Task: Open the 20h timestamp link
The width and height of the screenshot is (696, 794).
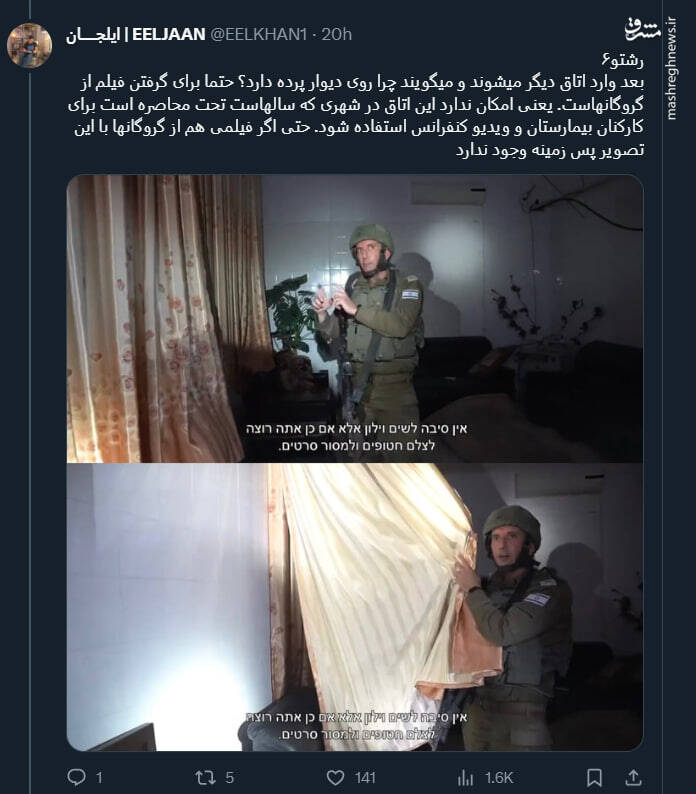Action: click(x=336, y=34)
